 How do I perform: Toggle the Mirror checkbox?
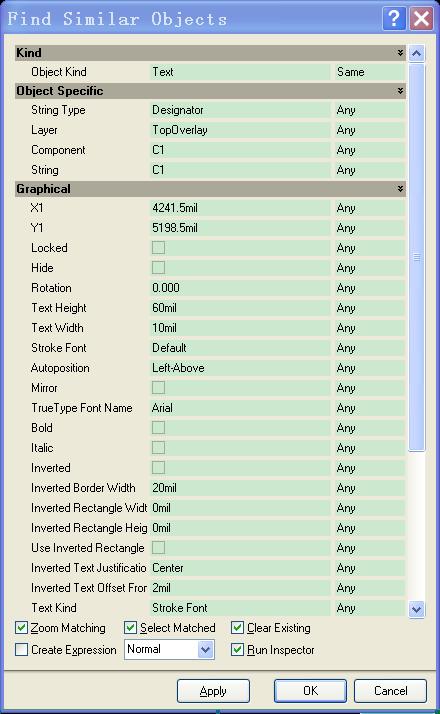(x=158, y=388)
